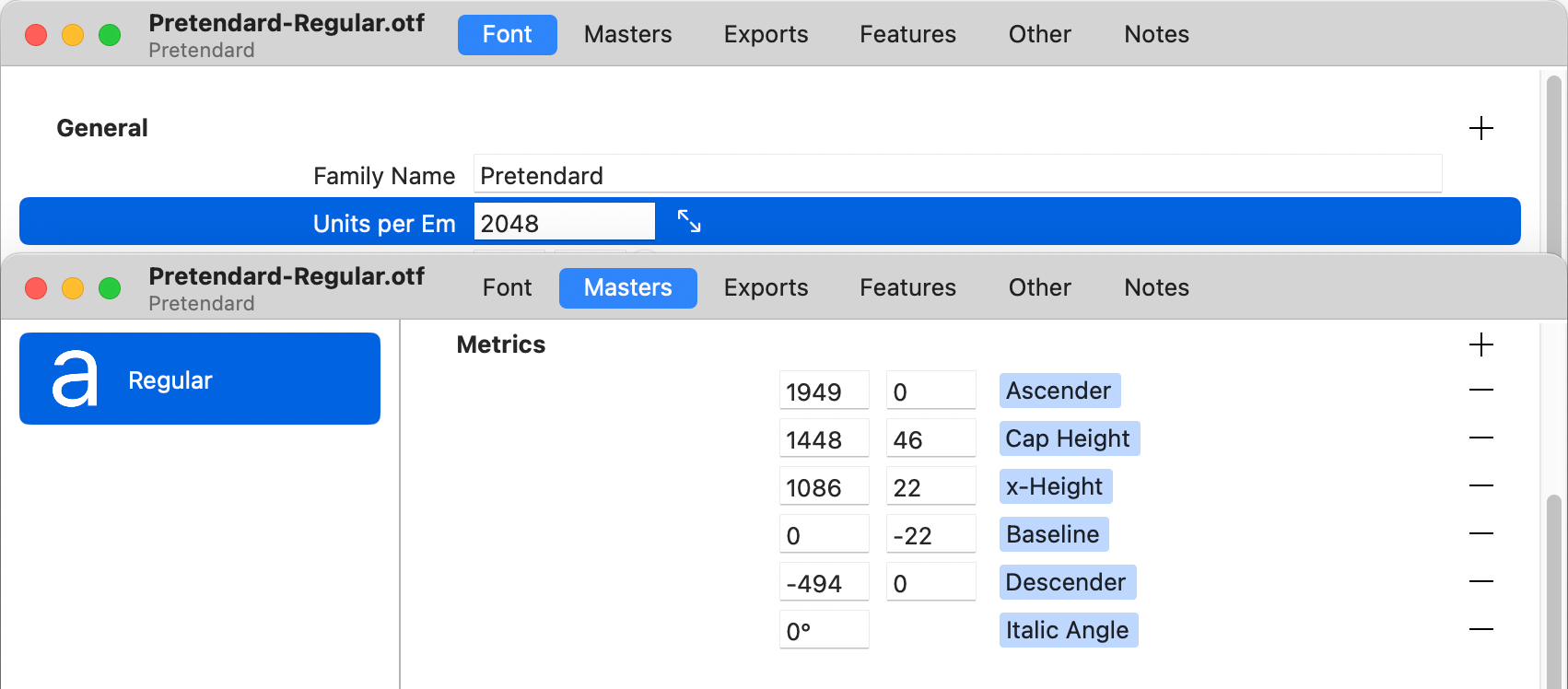Open the Font tab in the back window
Viewport: 1568px width, 689px height.
point(508,35)
